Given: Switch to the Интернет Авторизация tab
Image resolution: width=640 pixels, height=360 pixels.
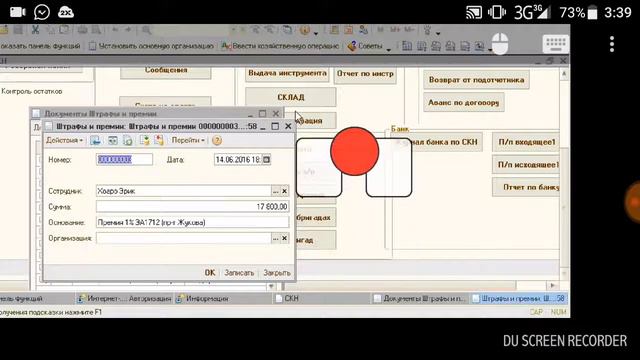Looking at the screenshot, I should click(125, 299).
